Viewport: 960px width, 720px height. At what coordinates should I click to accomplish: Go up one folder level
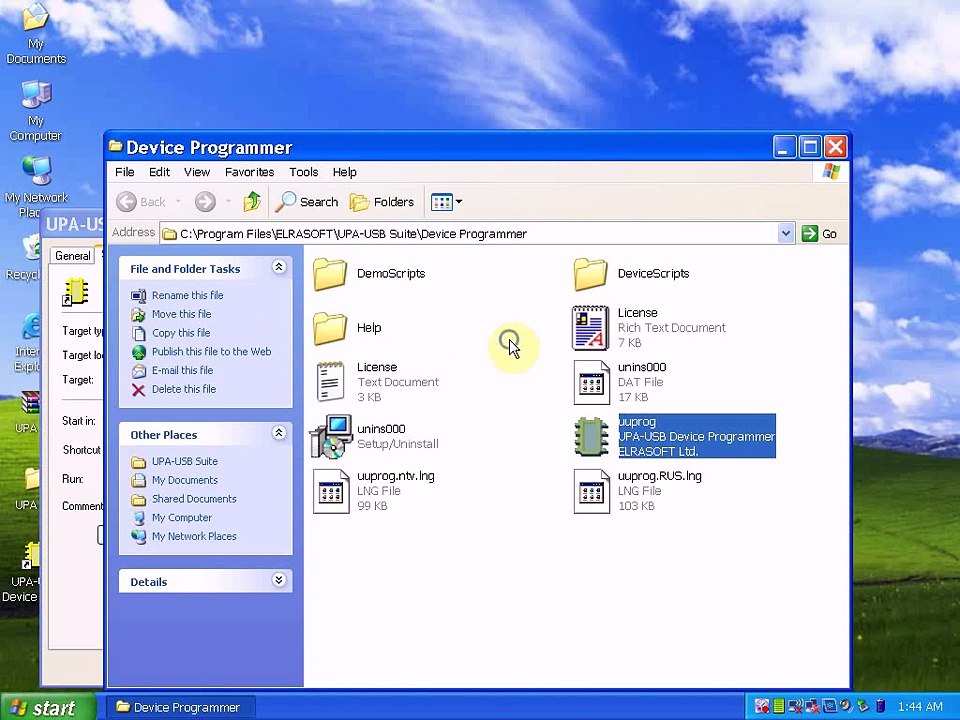(x=252, y=201)
